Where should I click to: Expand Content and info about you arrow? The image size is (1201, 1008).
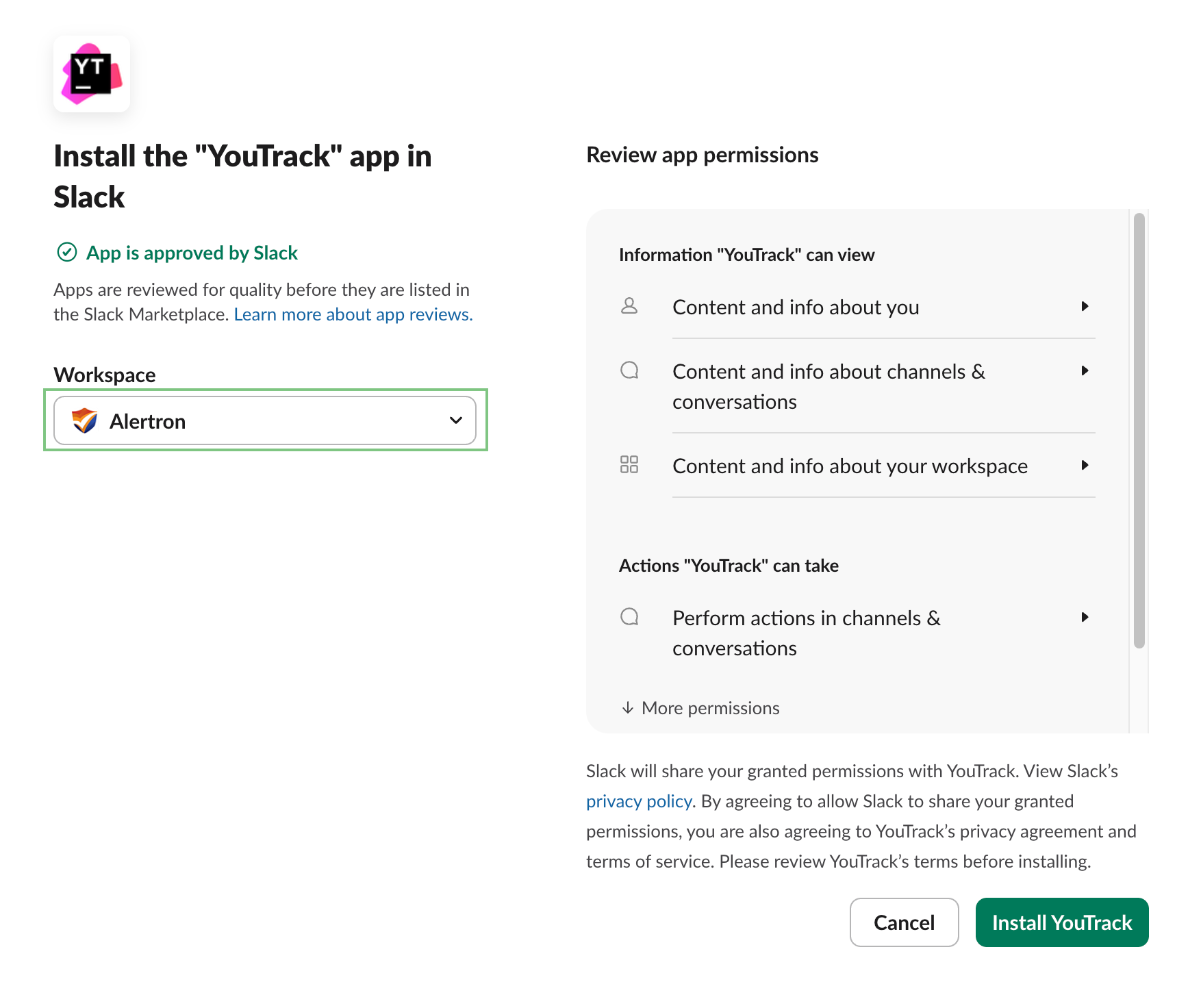click(1085, 306)
